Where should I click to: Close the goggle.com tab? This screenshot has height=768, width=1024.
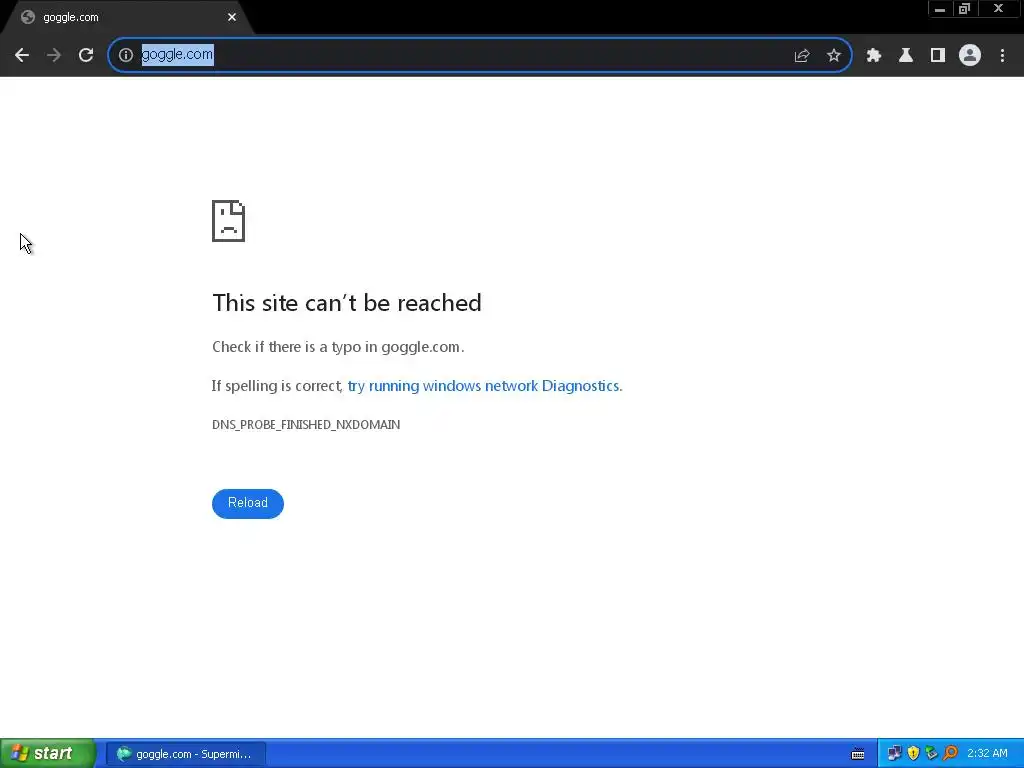[x=232, y=17]
